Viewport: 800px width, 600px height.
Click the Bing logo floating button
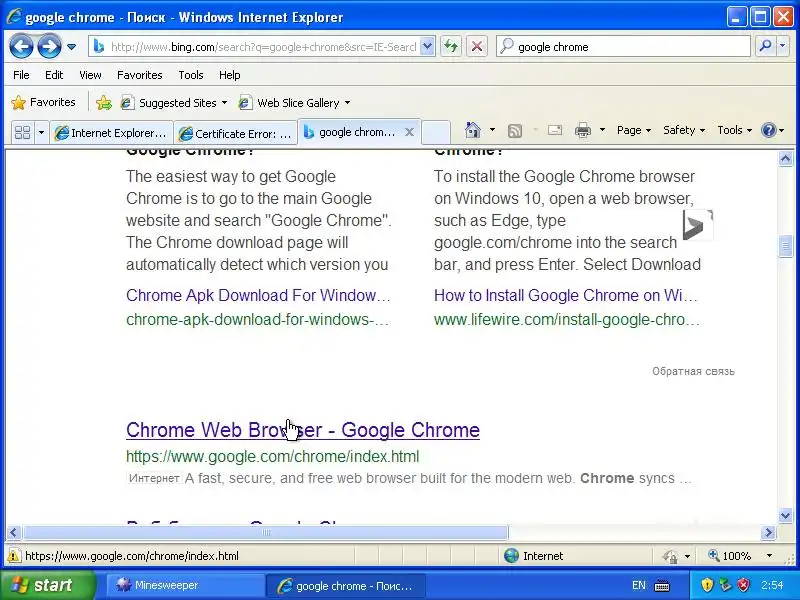coord(697,225)
